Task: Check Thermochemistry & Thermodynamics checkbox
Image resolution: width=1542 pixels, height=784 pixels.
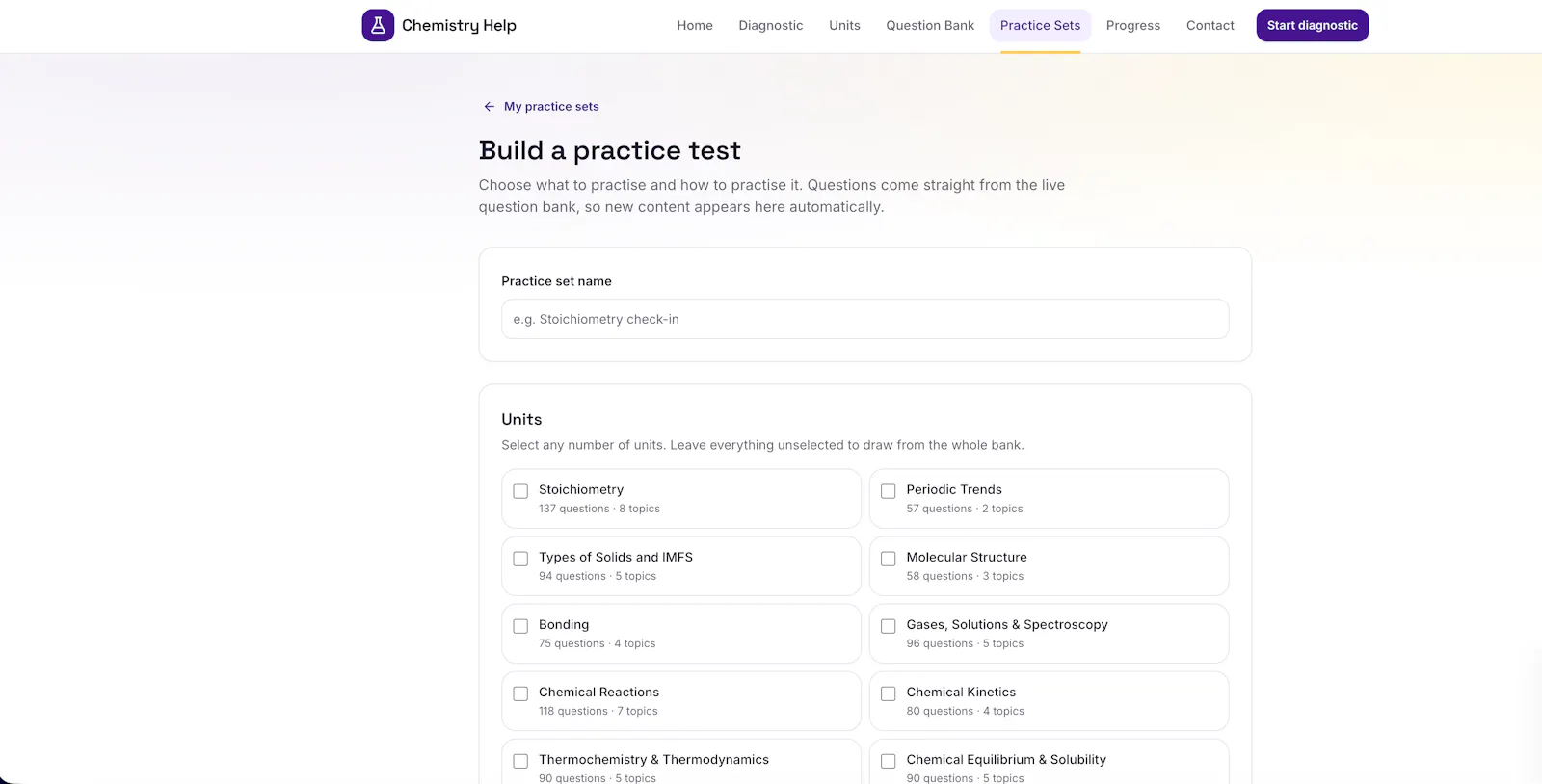Action: coord(520,761)
